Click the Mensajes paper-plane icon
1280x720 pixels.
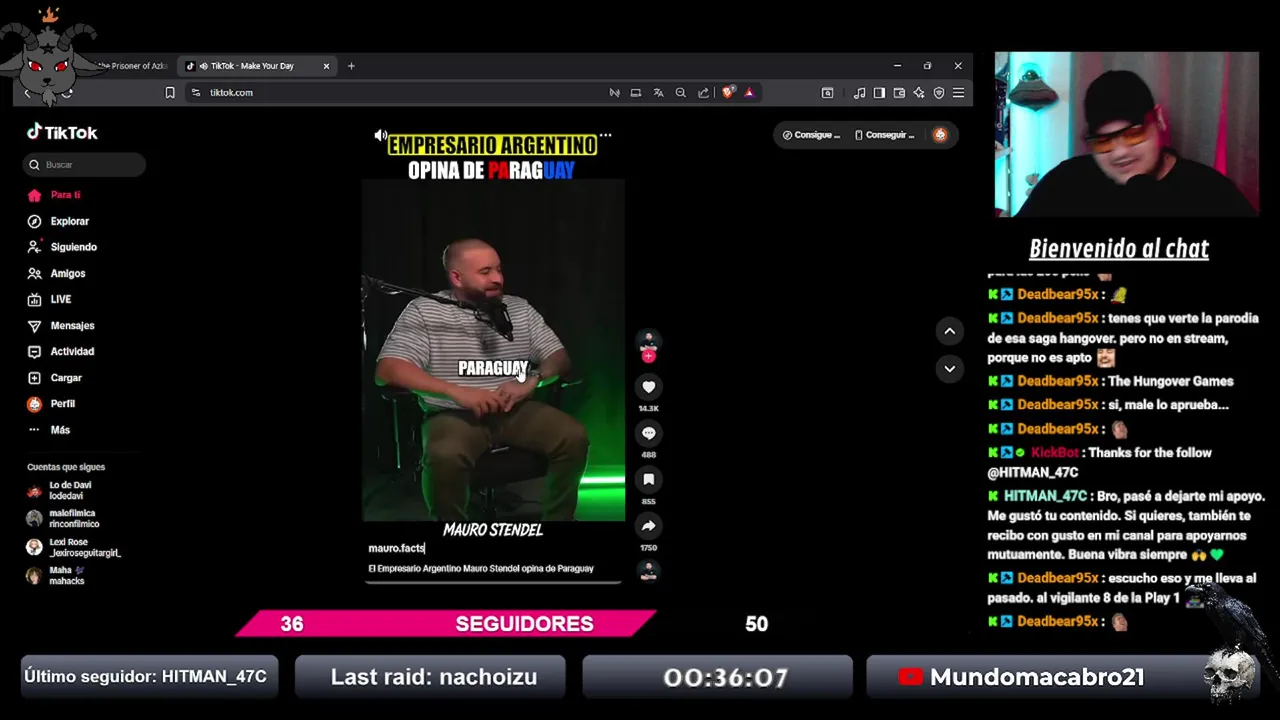tap(34, 325)
